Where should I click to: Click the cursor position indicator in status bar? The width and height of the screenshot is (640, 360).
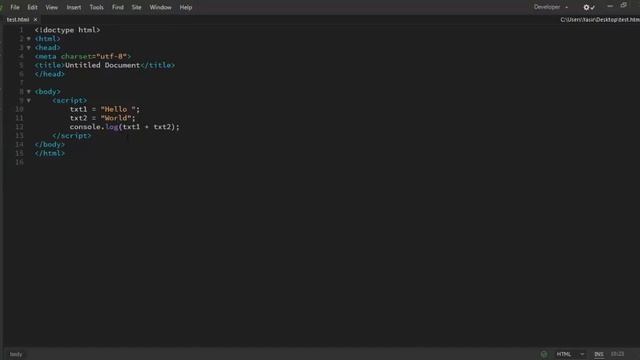(617, 354)
